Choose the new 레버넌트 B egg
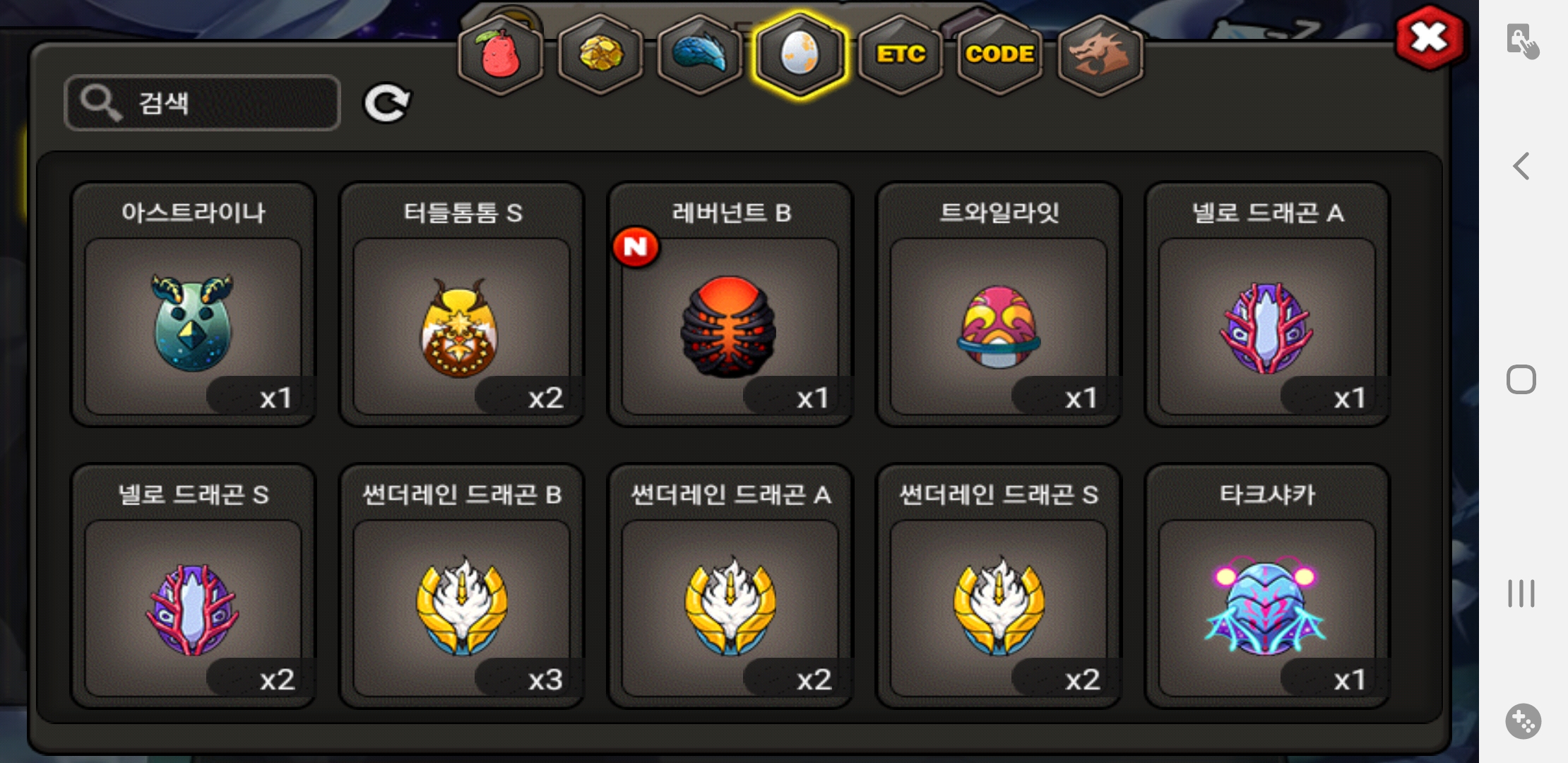 point(730,304)
